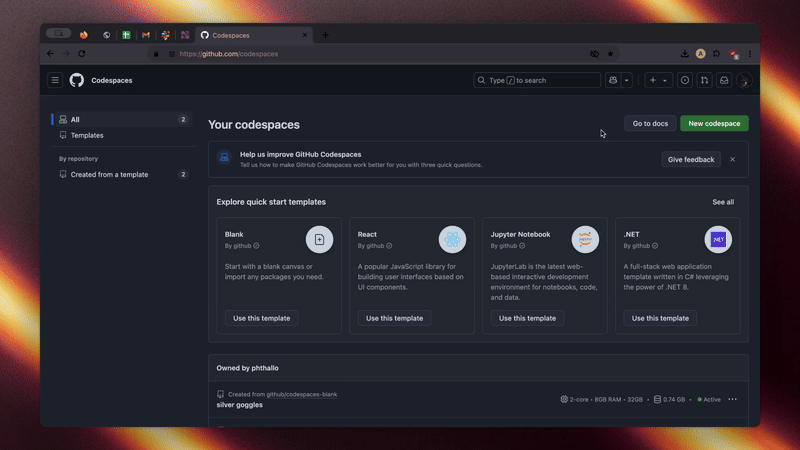Image resolution: width=800 pixels, height=450 pixels.
Task: Open Pull requests icon in header
Action: (705, 80)
